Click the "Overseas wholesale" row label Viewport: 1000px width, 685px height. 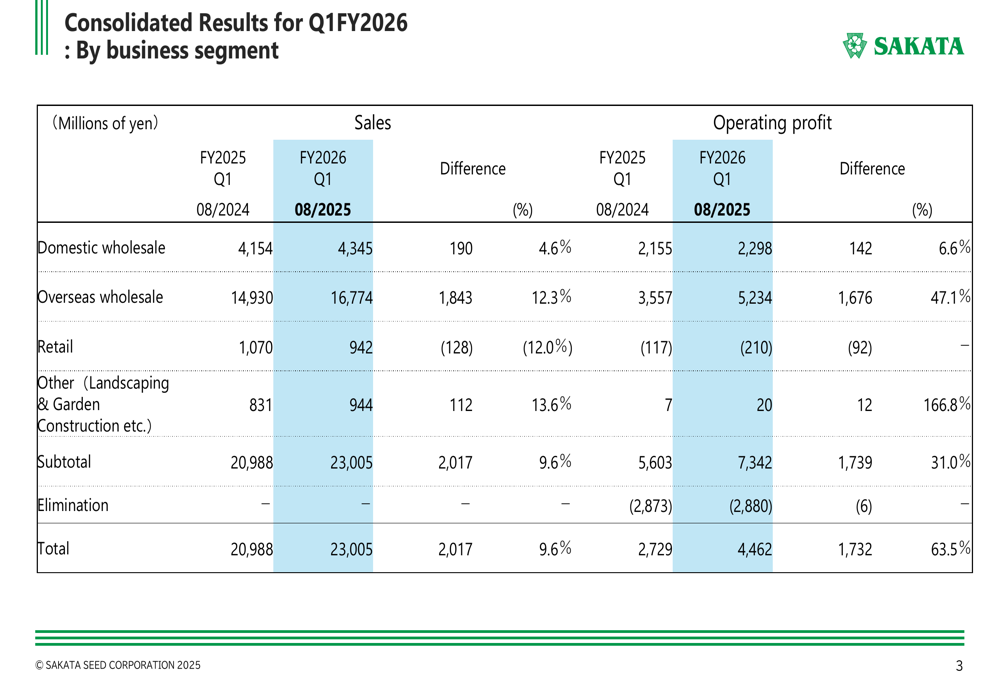point(100,297)
